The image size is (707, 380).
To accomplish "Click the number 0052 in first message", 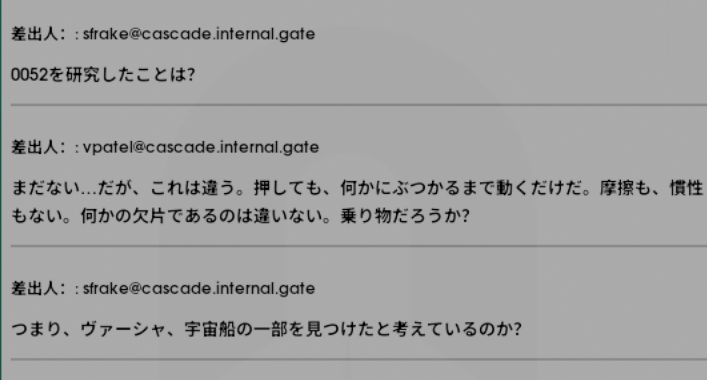I will (x=29, y=74).
